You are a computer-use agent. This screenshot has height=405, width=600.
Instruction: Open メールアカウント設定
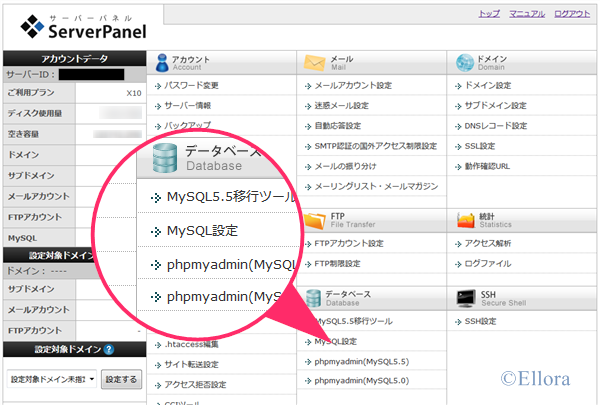coord(353,85)
